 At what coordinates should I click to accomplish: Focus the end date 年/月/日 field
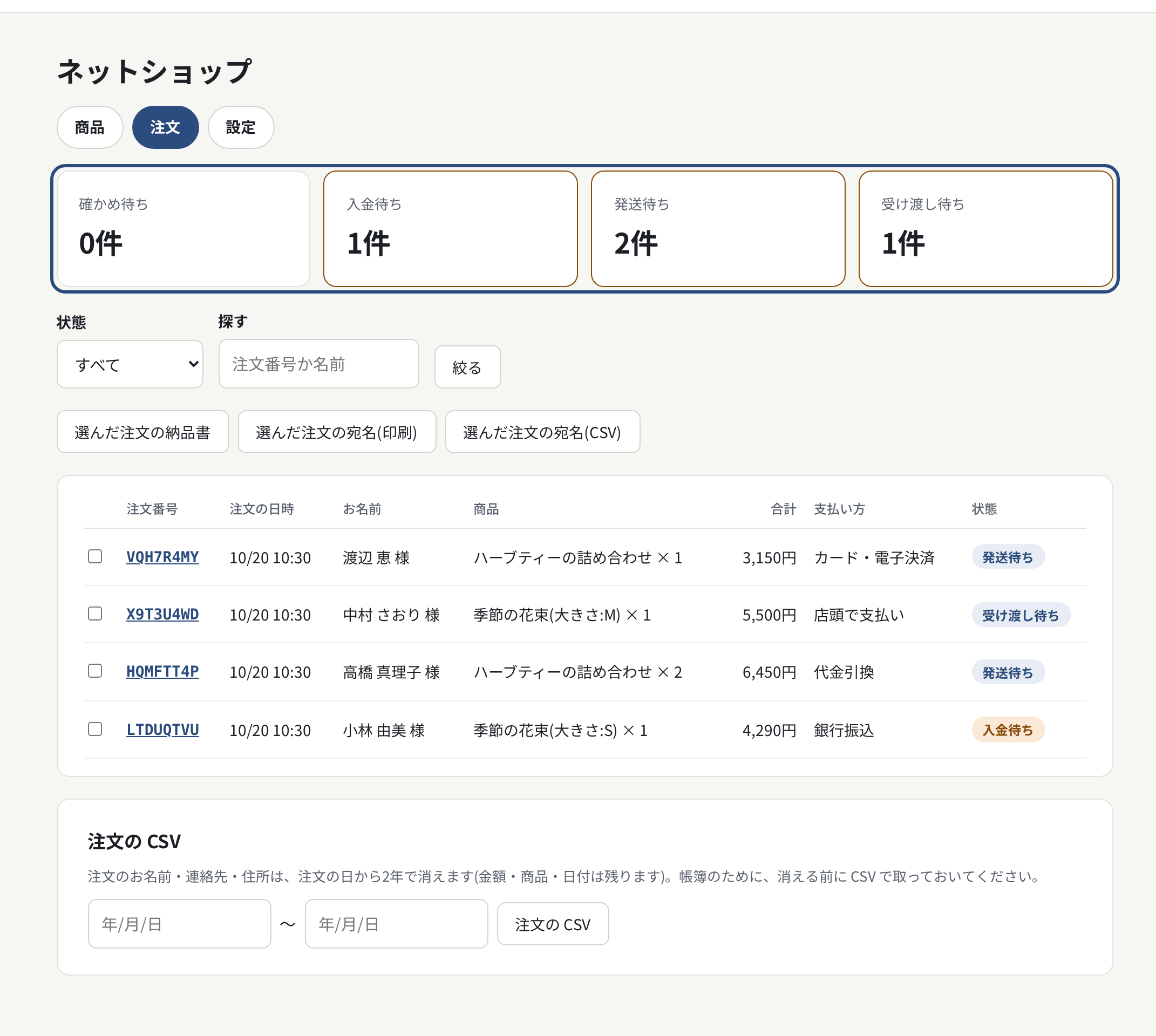[x=396, y=924]
